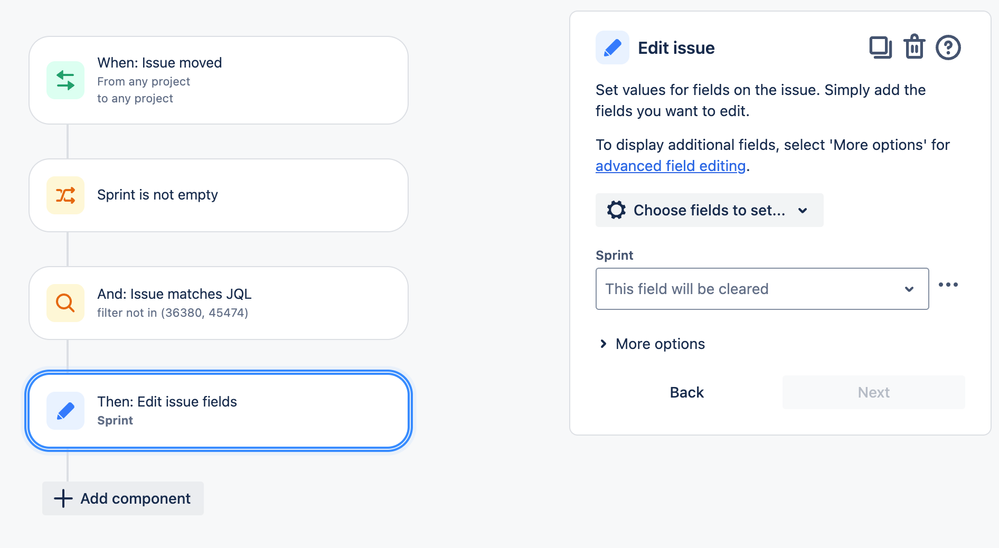This screenshot has width=999, height=548.
Task: Open help question mark icon
Action: click(948, 48)
